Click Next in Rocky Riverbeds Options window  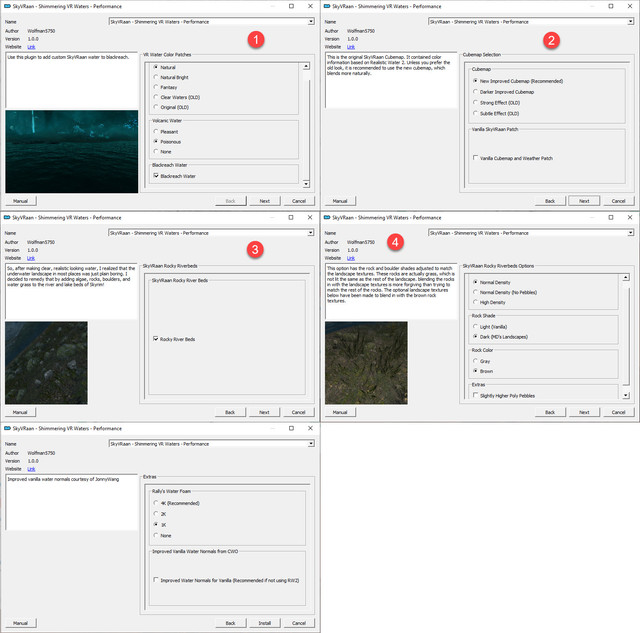tap(584, 412)
